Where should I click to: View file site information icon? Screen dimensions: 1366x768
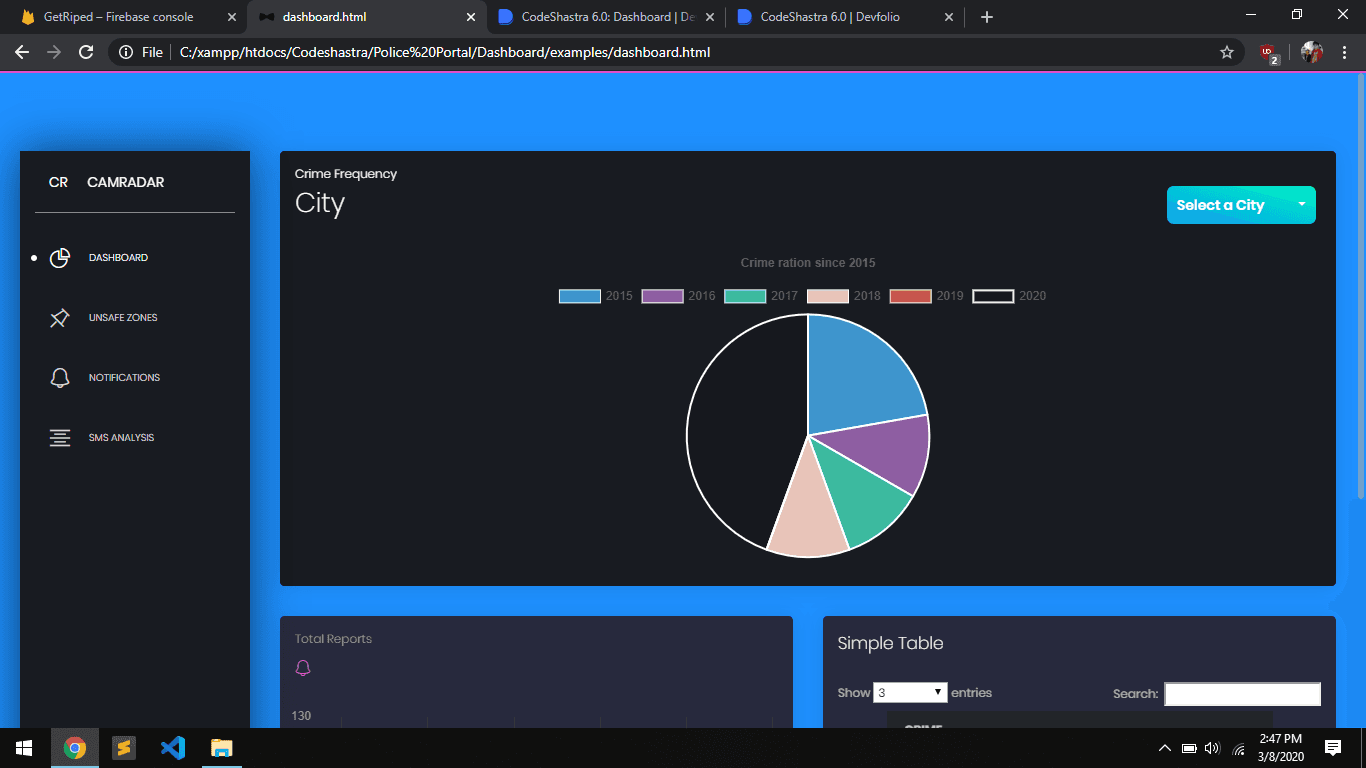coord(126,52)
